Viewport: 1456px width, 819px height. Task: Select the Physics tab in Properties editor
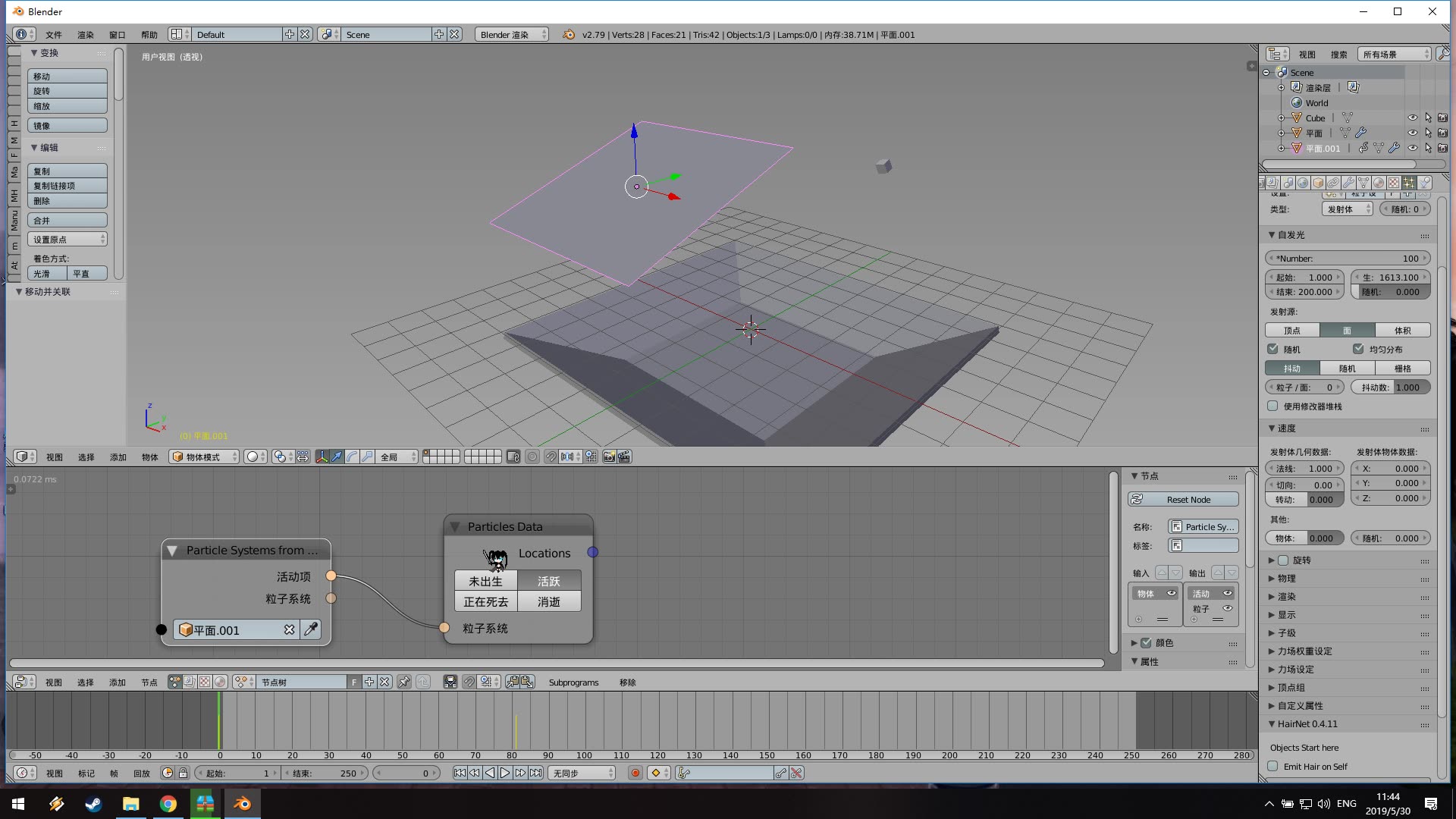[1423, 183]
